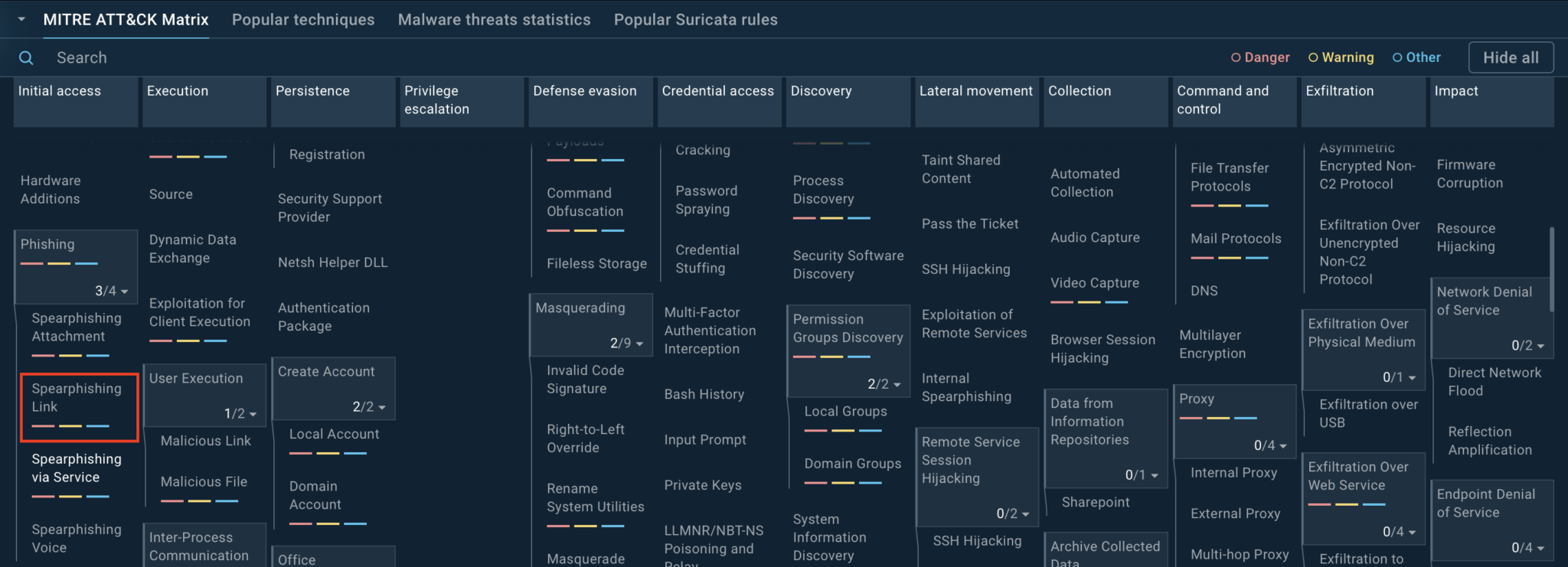Toggle the Other filter

pos(1416,57)
